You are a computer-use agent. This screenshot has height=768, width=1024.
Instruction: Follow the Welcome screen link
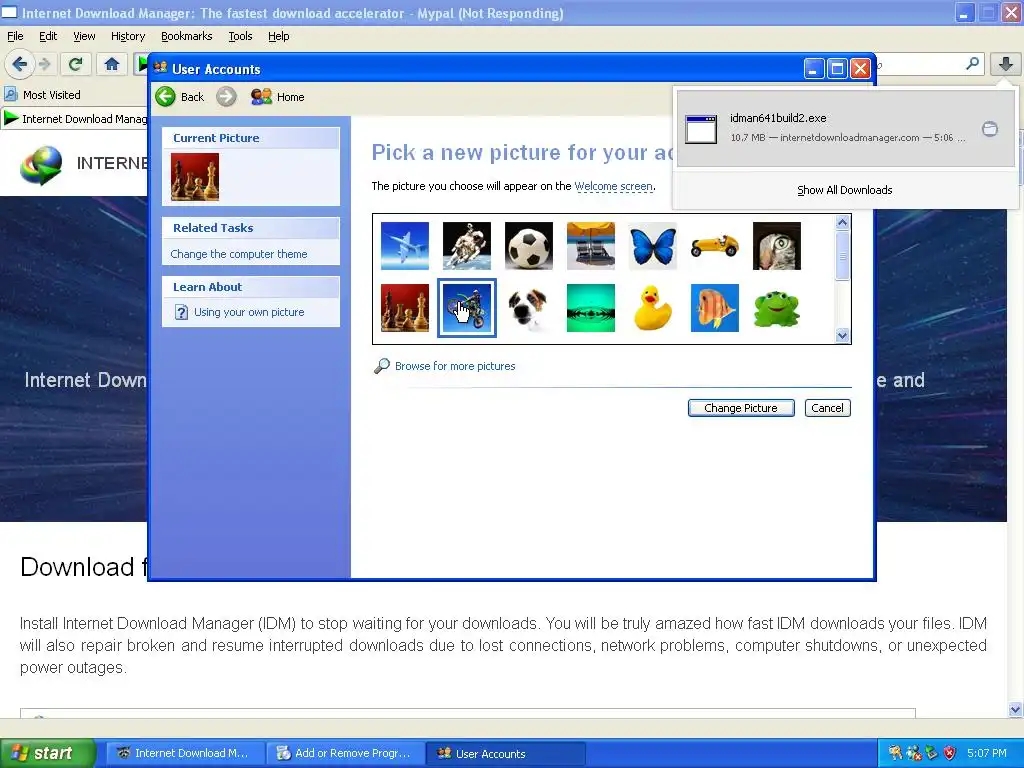tap(613, 186)
